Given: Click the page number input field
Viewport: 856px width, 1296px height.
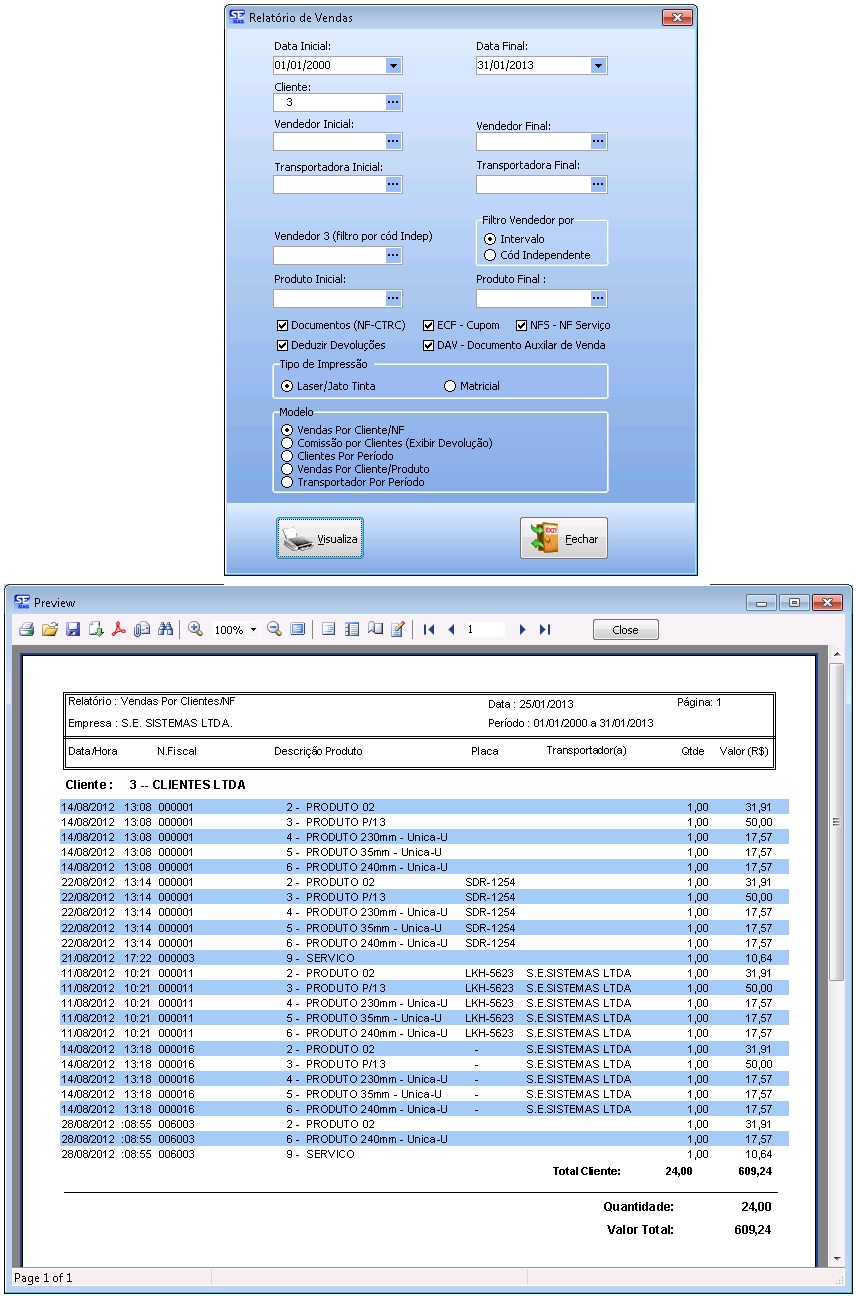Looking at the screenshot, I should pyautogui.click(x=484, y=630).
